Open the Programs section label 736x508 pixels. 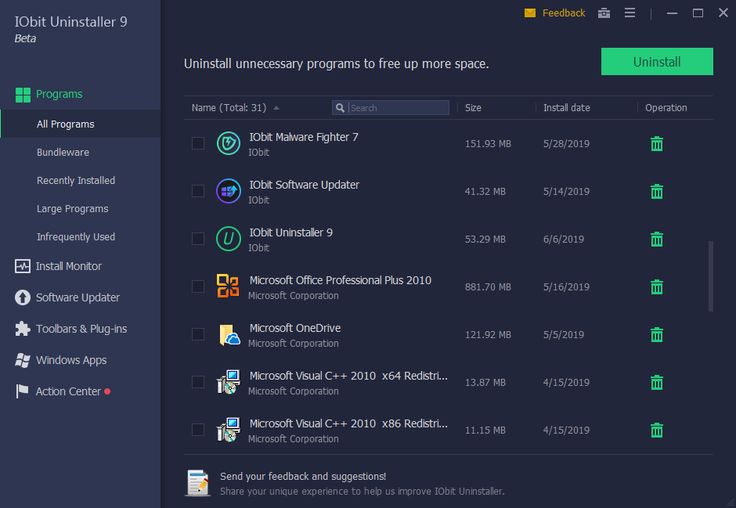59,94
